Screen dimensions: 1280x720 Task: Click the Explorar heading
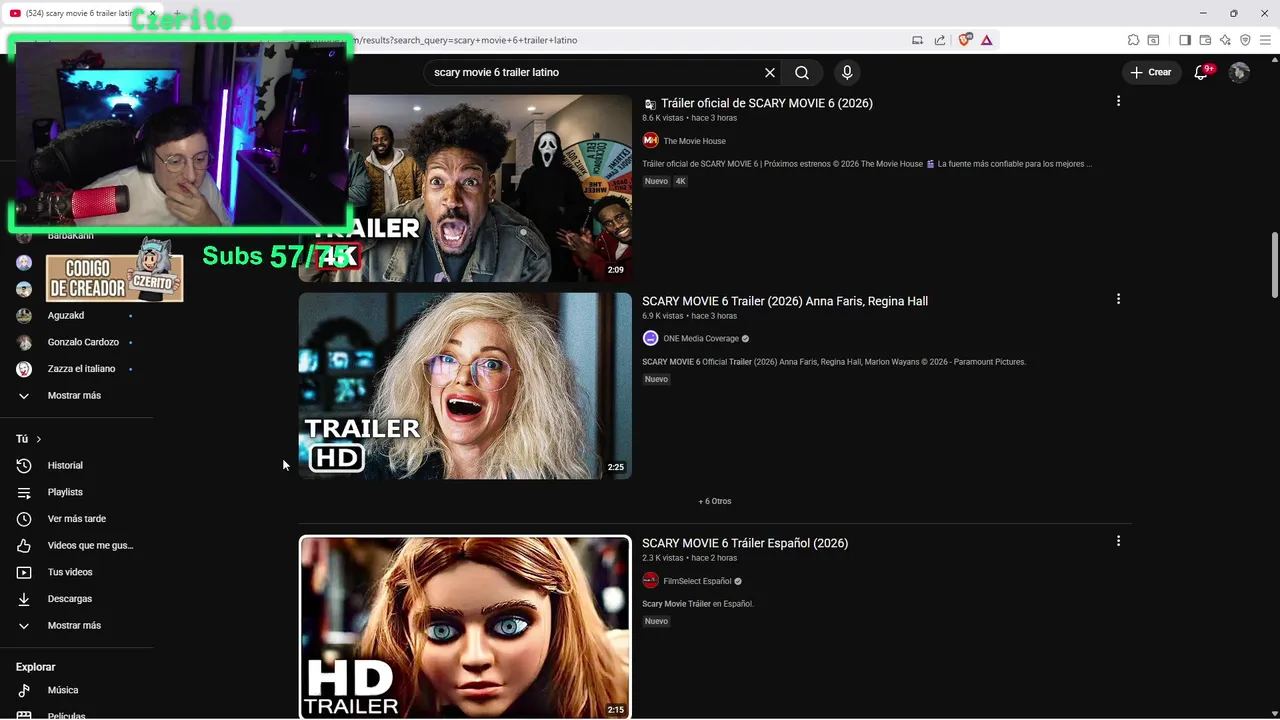point(35,667)
